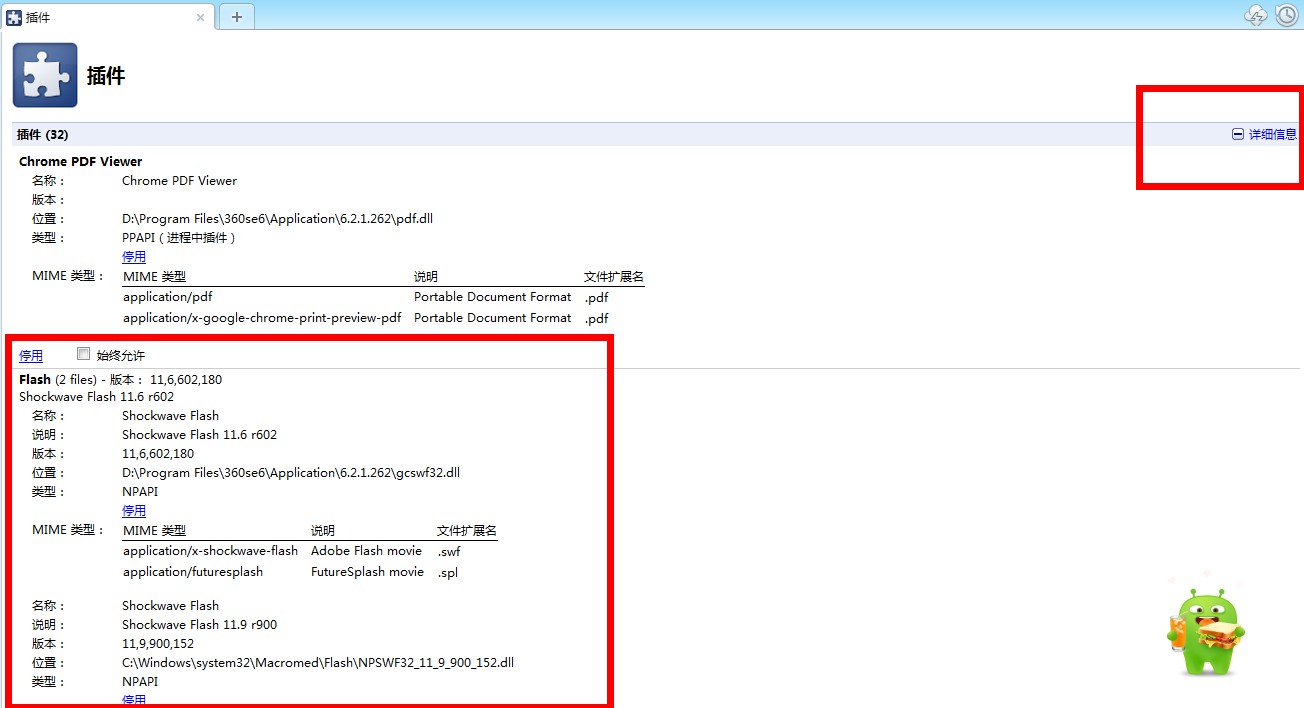Click the .spl file extension cell
Screen dimensions: 1304x708
point(448,572)
